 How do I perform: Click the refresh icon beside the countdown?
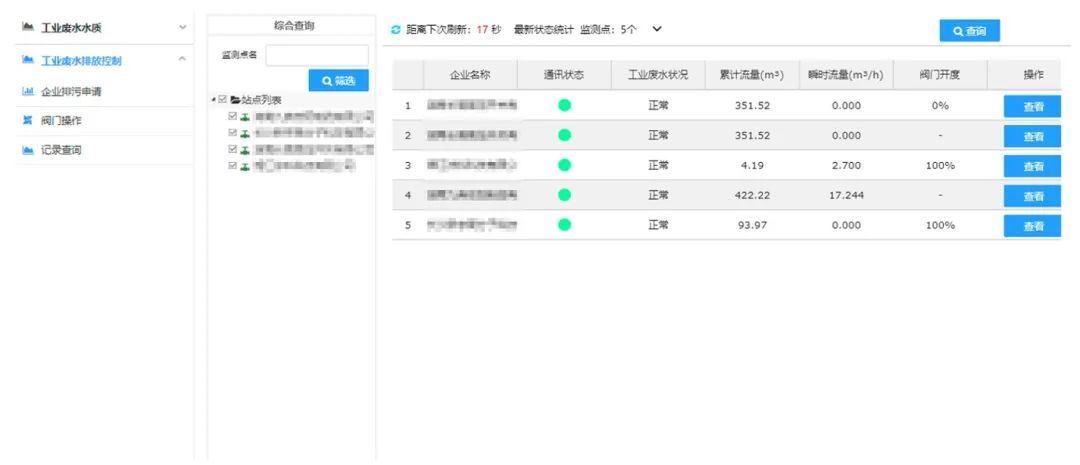point(396,30)
